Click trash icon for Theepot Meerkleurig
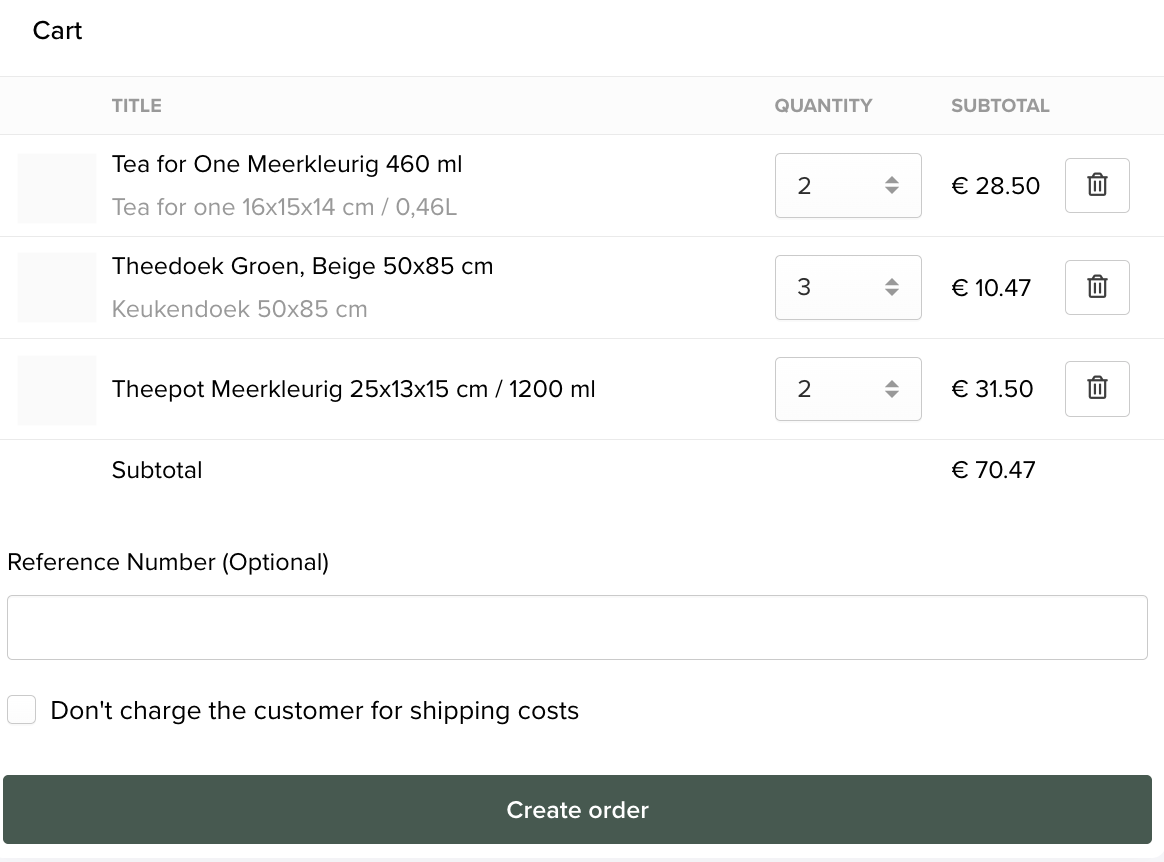1164x862 pixels. 1097,388
